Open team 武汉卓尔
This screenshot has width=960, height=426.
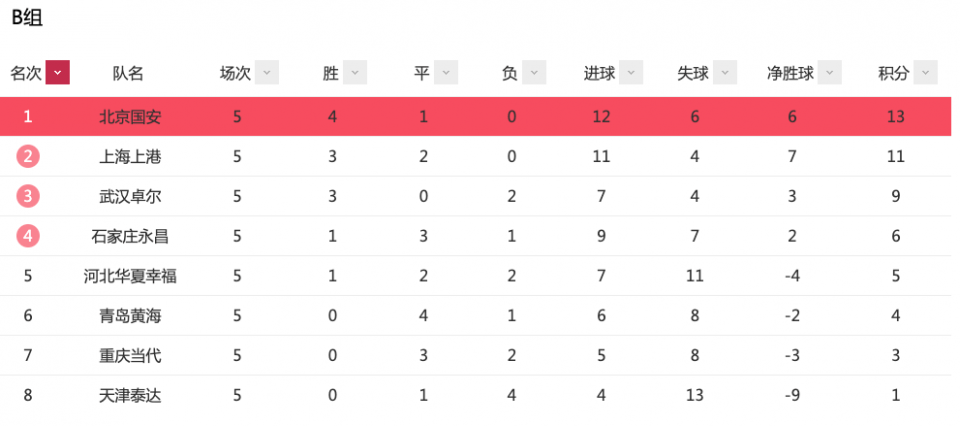point(130,196)
